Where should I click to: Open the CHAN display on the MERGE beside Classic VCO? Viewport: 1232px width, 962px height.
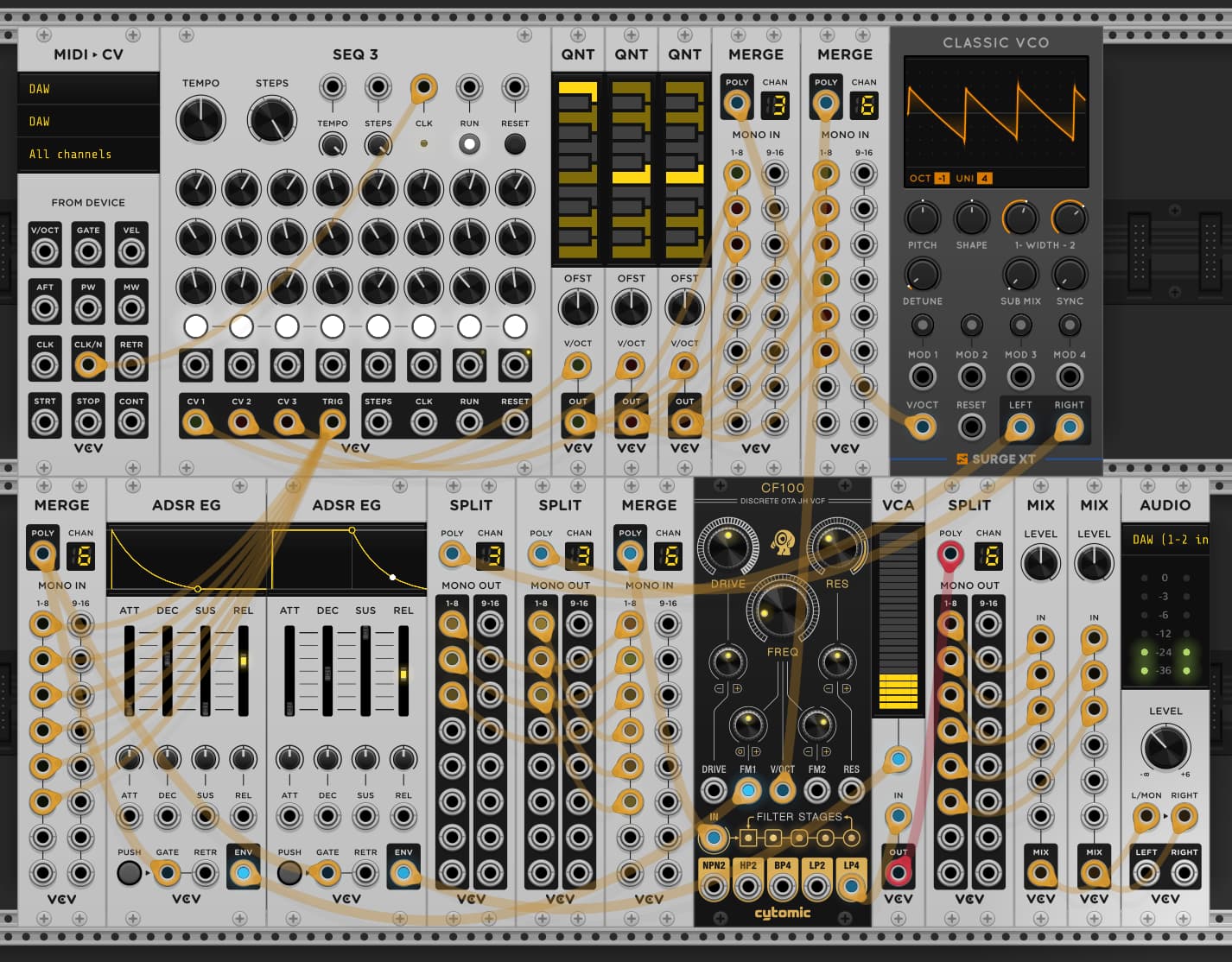pos(864,105)
